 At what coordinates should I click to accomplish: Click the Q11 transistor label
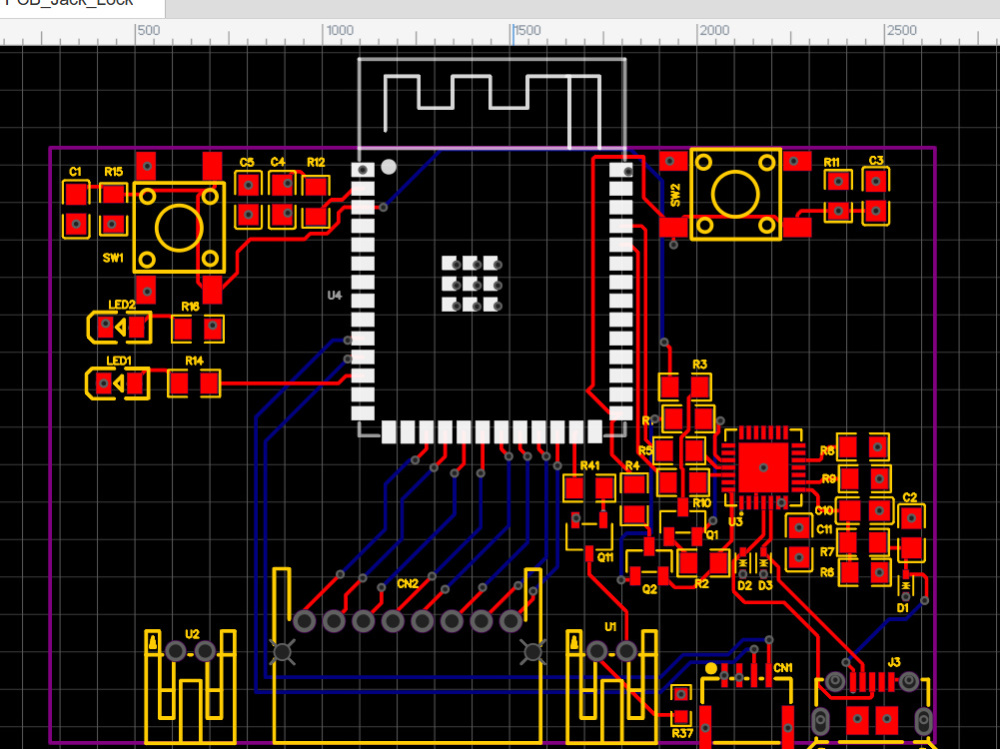pos(605,557)
